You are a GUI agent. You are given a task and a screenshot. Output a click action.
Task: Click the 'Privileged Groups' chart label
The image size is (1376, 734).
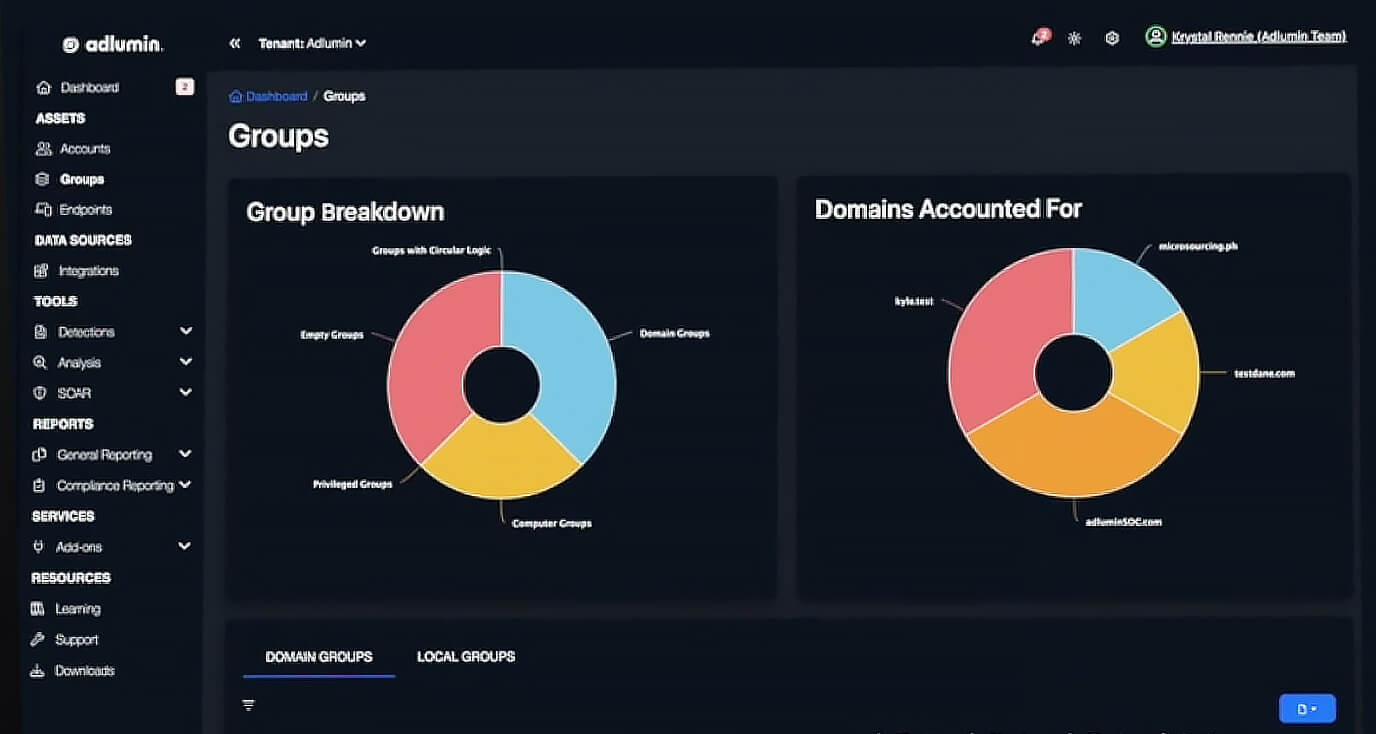tap(352, 484)
